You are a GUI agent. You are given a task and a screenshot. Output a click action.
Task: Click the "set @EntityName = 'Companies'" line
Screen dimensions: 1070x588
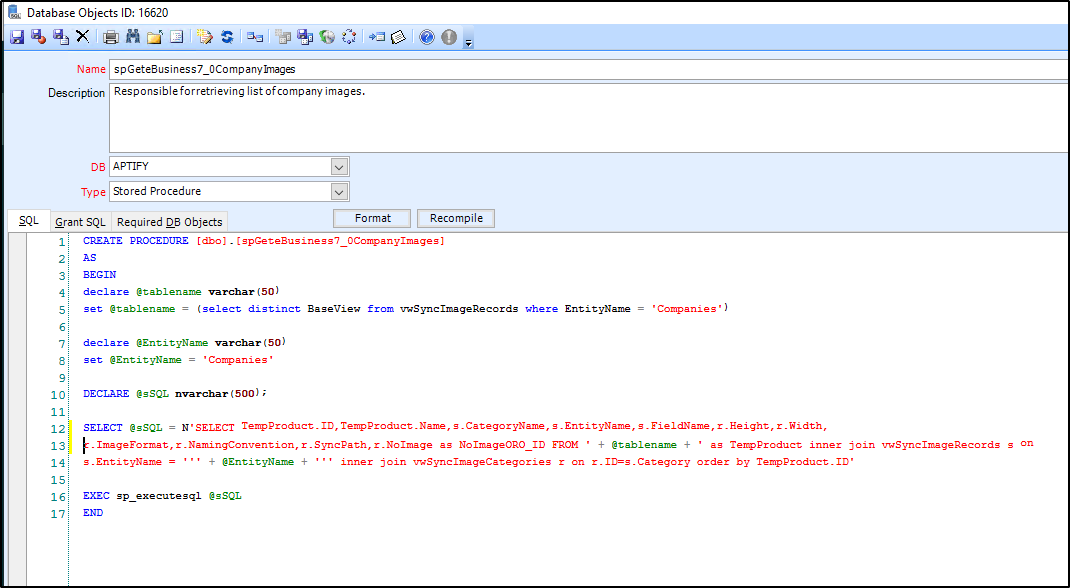click(179, 359)
